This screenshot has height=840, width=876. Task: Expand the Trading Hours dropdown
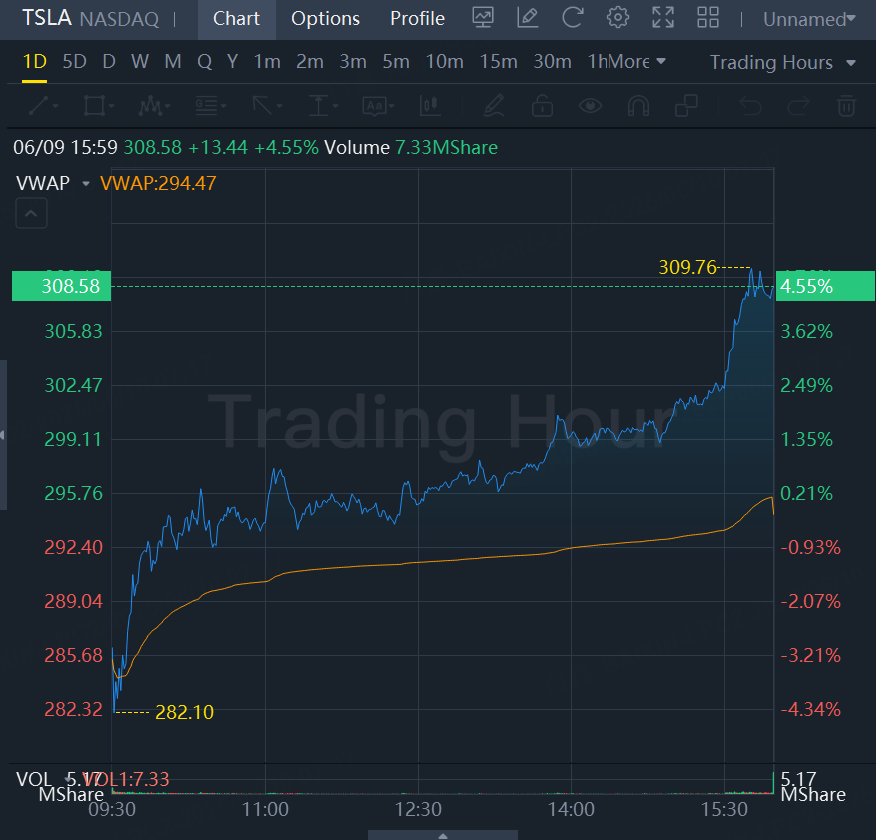coord(782,62)
